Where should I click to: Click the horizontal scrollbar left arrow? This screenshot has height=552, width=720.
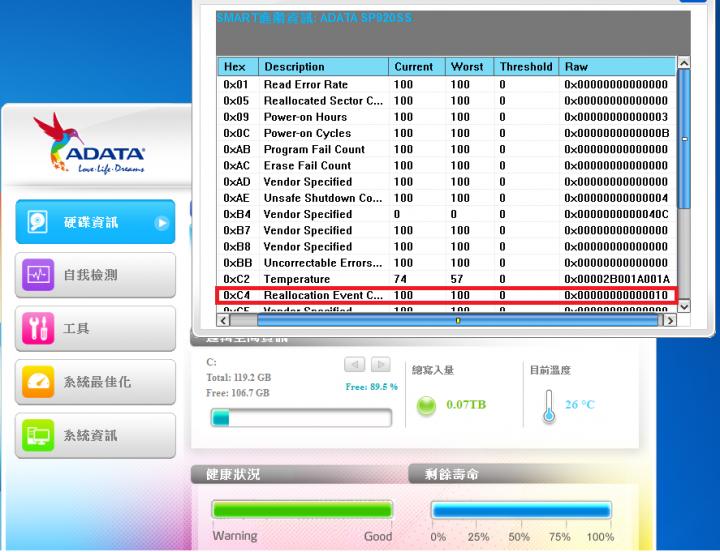[x=223, y=320]
